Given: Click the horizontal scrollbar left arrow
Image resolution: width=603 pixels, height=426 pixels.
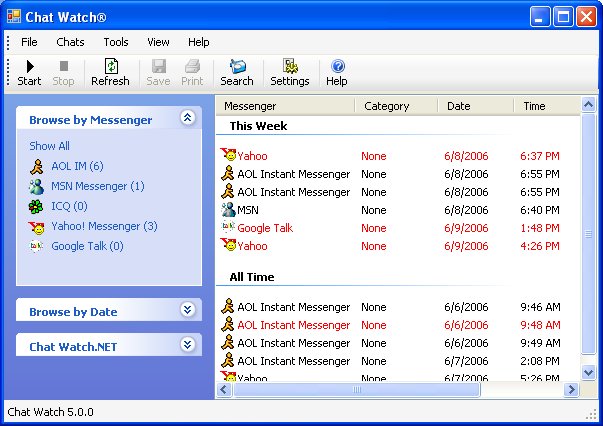Looking at the screenshot, I should click(224, 389).
